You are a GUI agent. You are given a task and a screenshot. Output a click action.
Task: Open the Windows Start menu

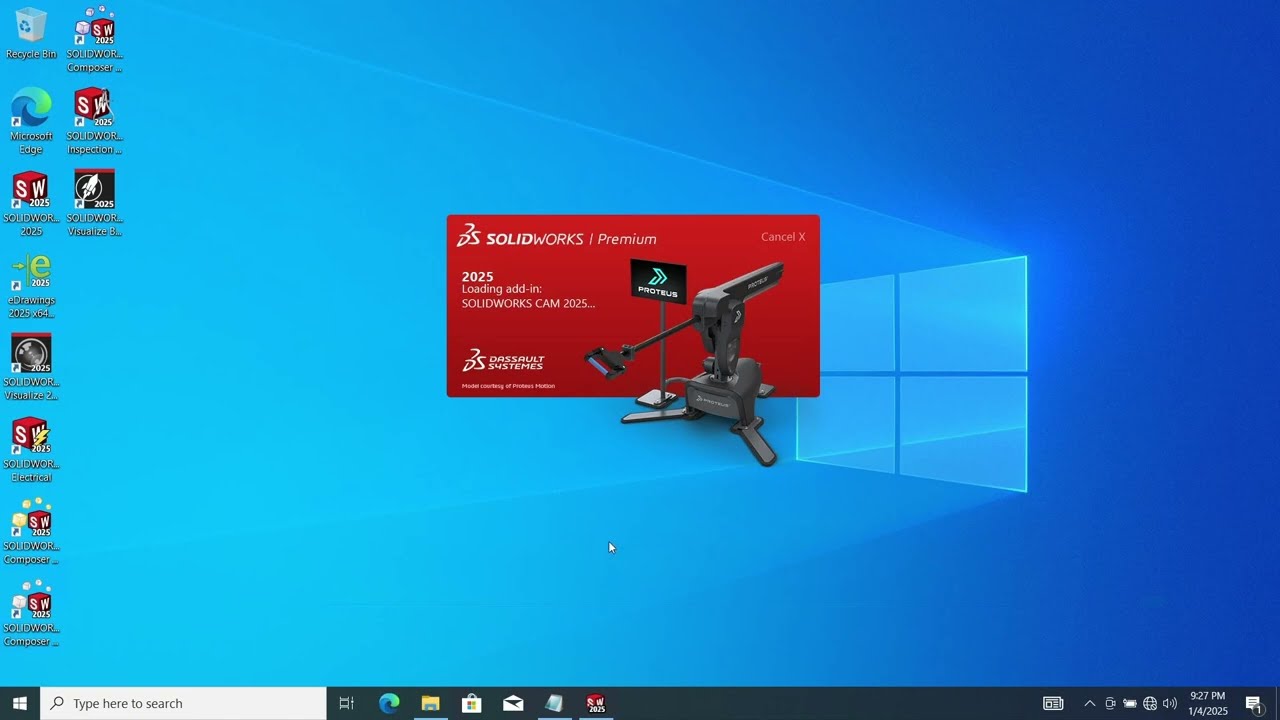20,703
